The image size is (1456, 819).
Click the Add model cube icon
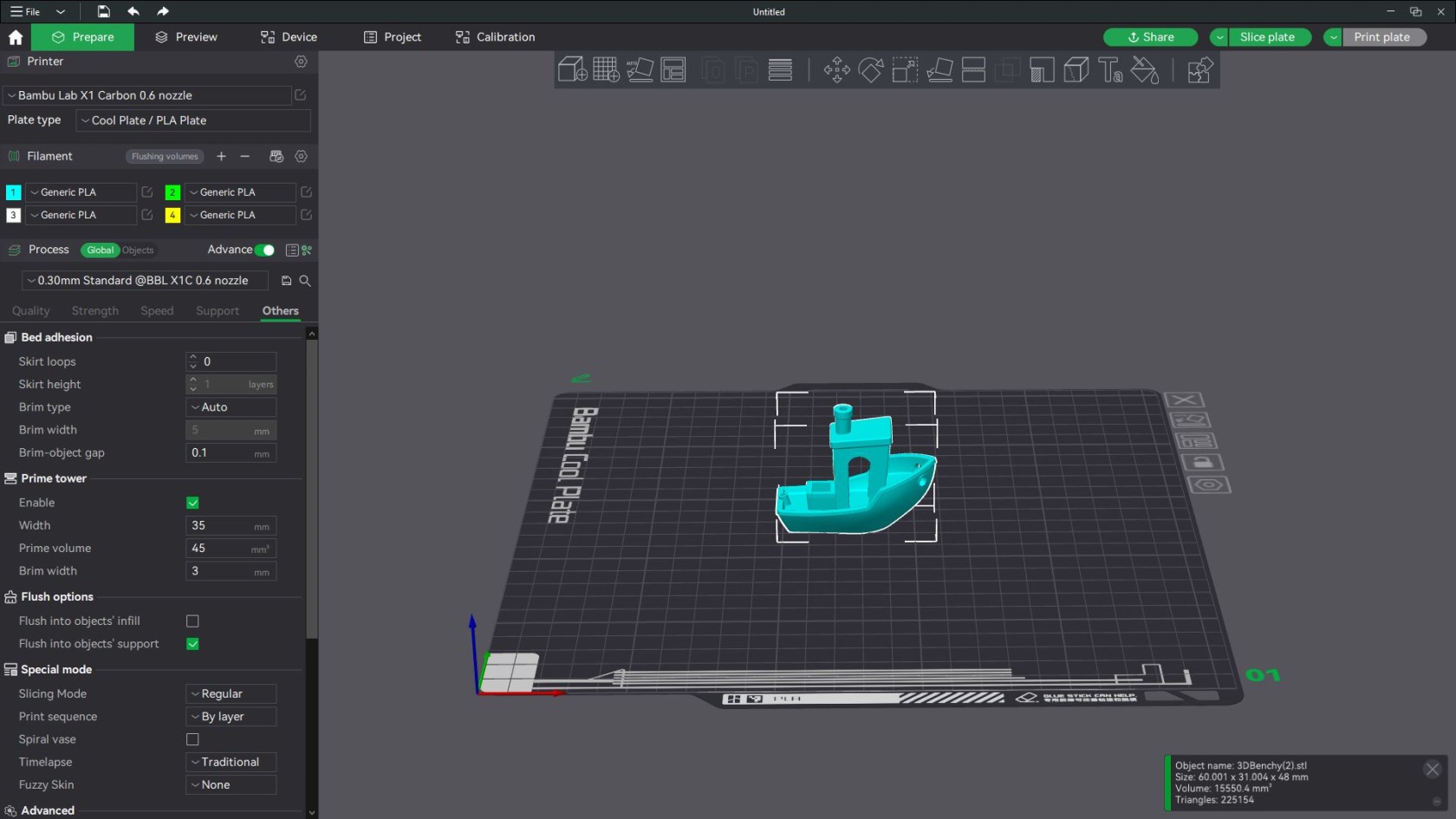click(x=572, y=69)
